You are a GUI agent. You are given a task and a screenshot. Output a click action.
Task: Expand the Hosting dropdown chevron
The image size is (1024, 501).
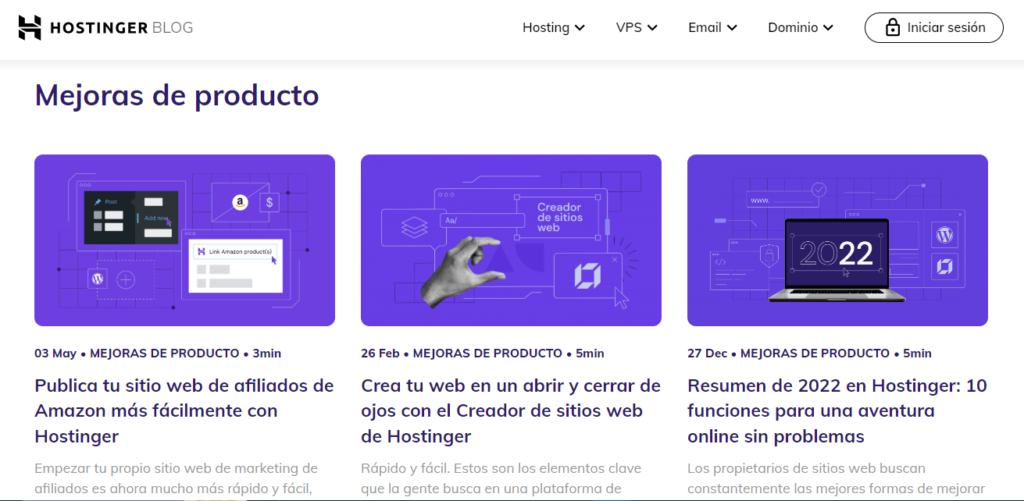point(580,28)
